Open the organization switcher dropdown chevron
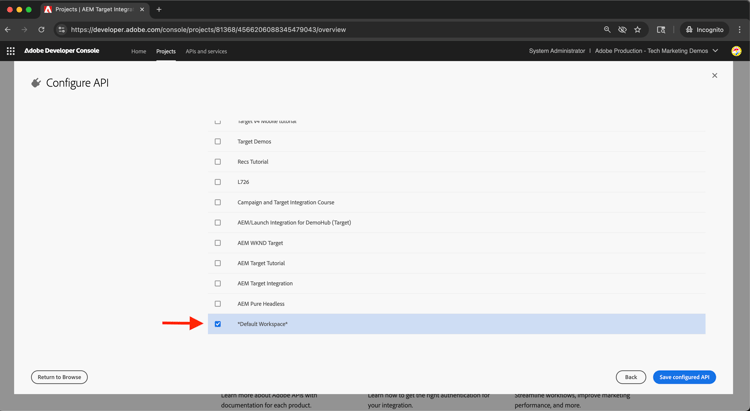The image size is (750, 411). 715,51
